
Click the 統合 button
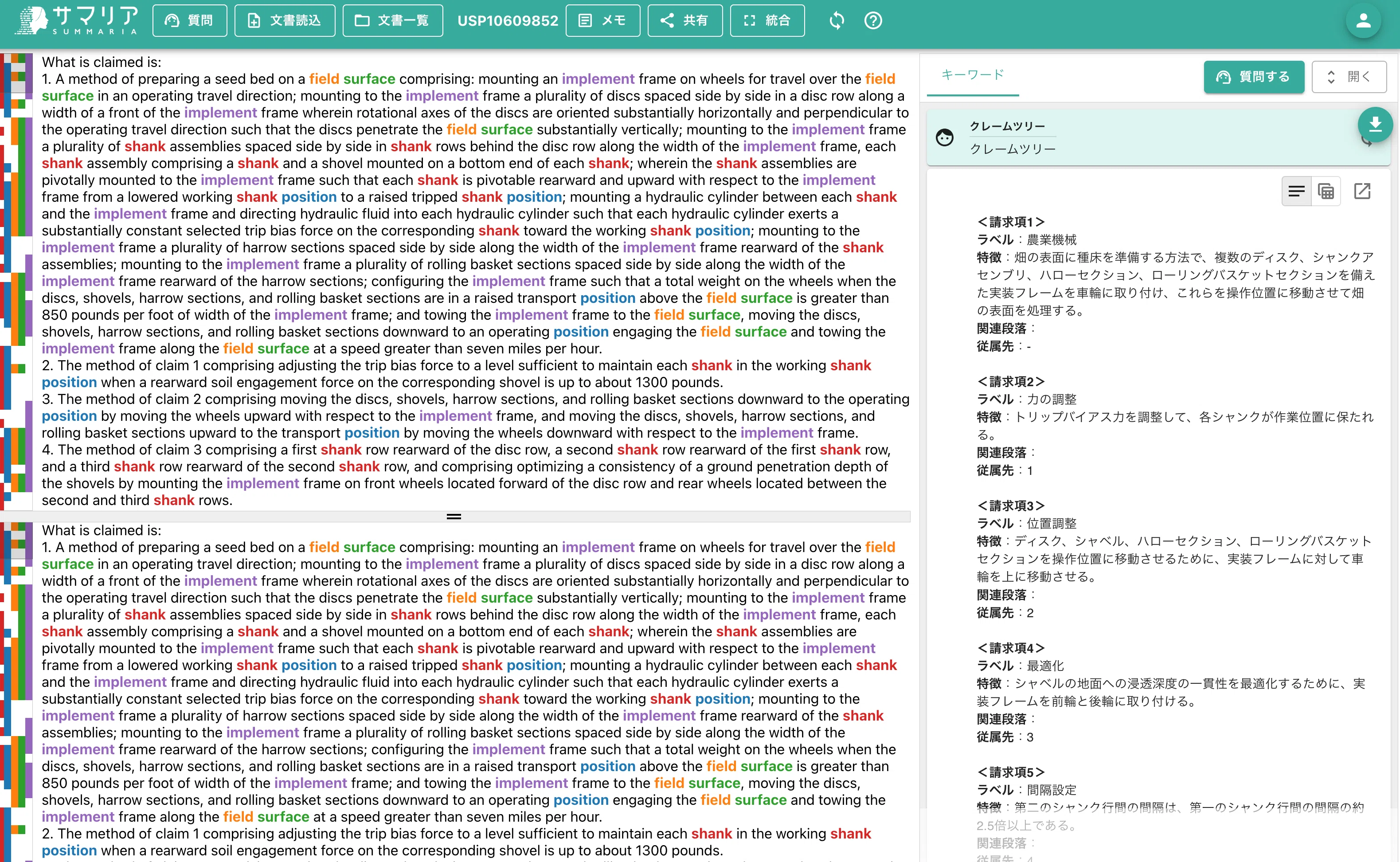click(767, 20)
